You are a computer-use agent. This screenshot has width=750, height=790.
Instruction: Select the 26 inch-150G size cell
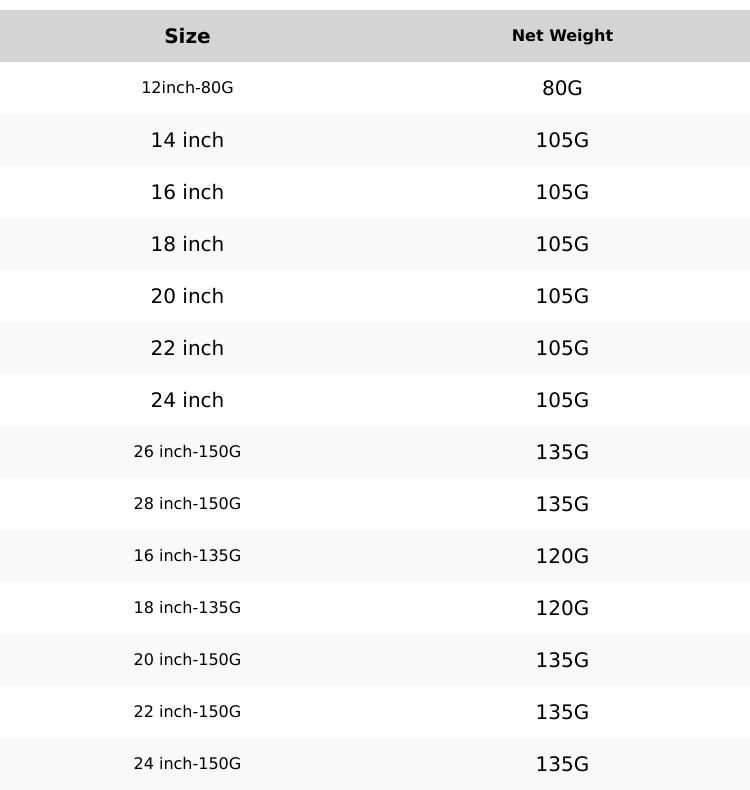187,452
